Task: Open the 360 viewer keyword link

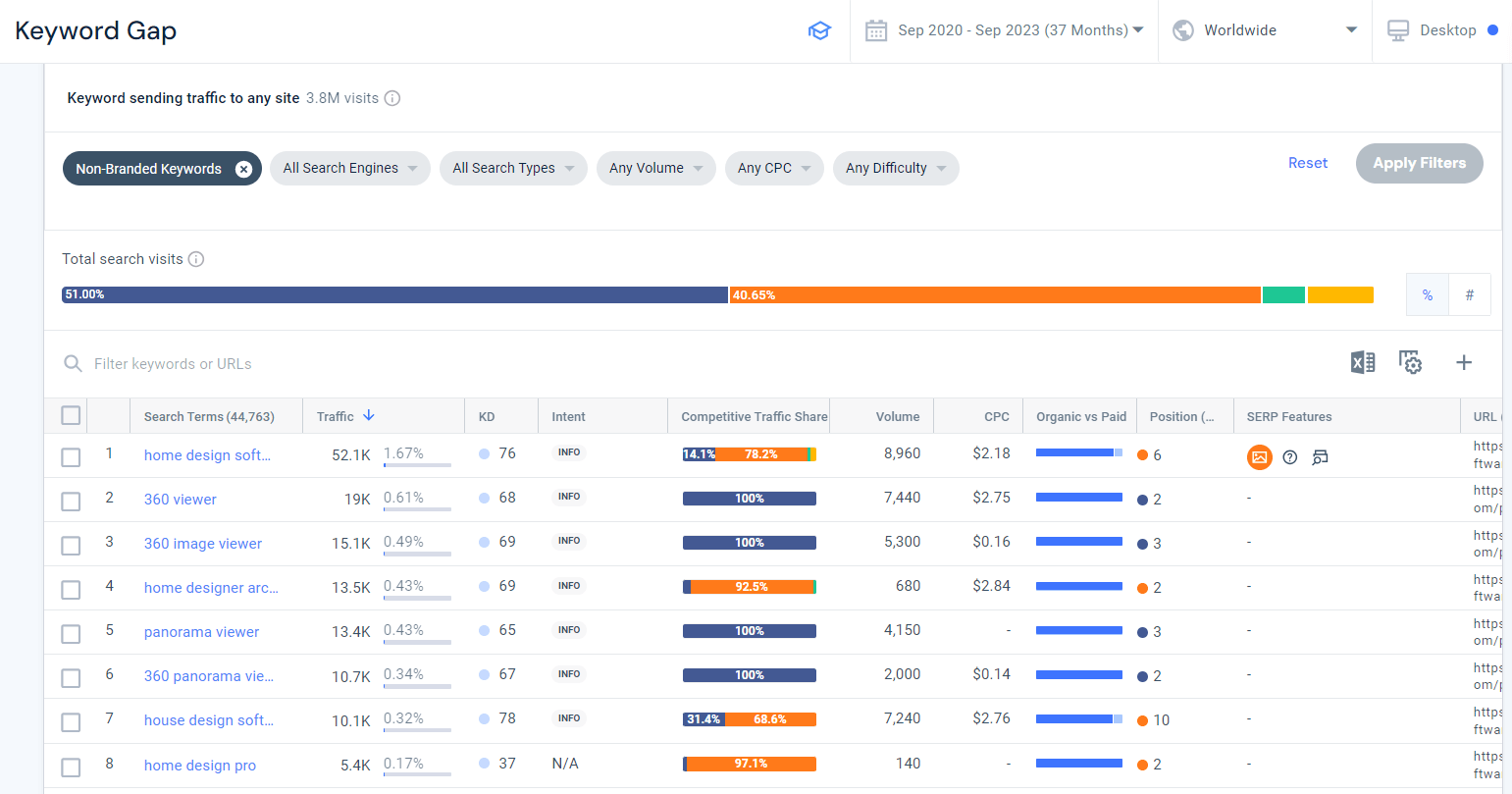Action: 181,500
